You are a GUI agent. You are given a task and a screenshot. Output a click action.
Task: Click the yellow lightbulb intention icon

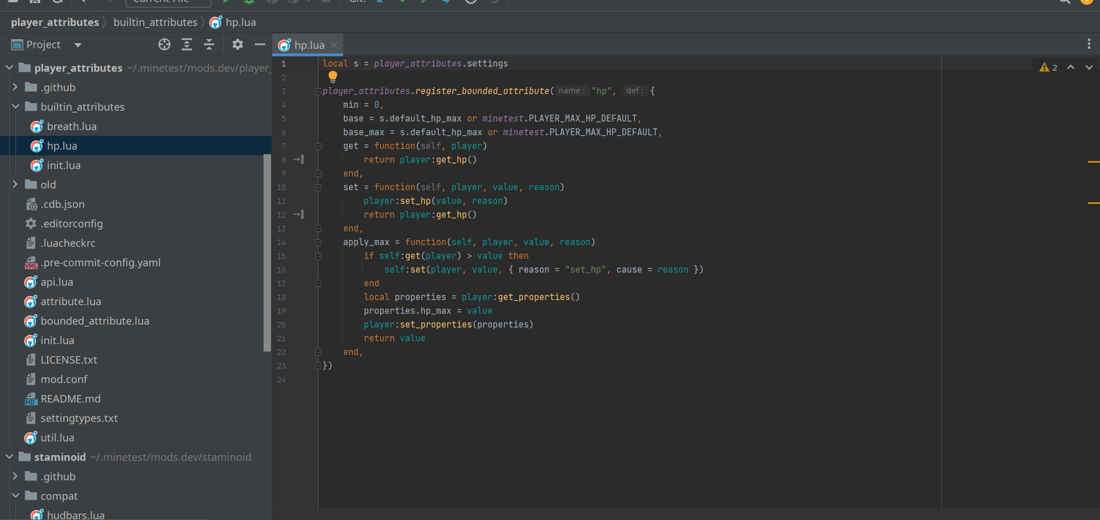point(333,77)
